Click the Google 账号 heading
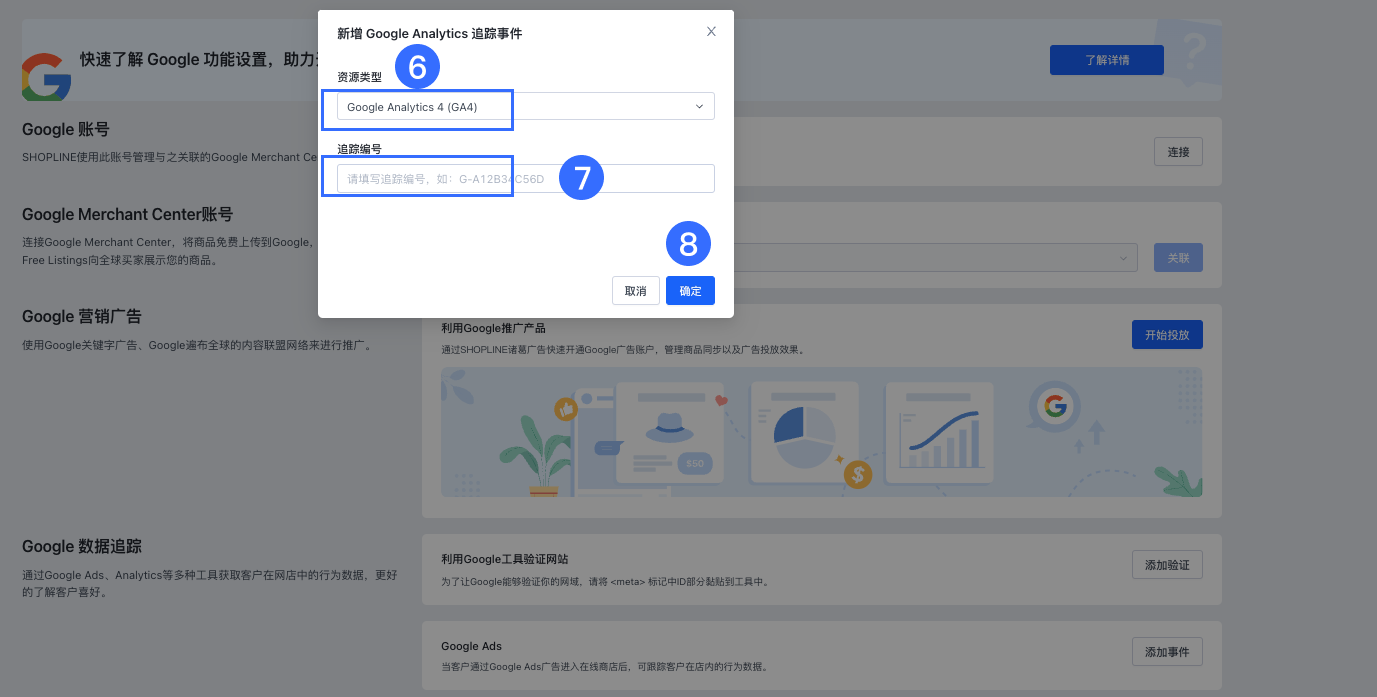 tap(66, 129)
